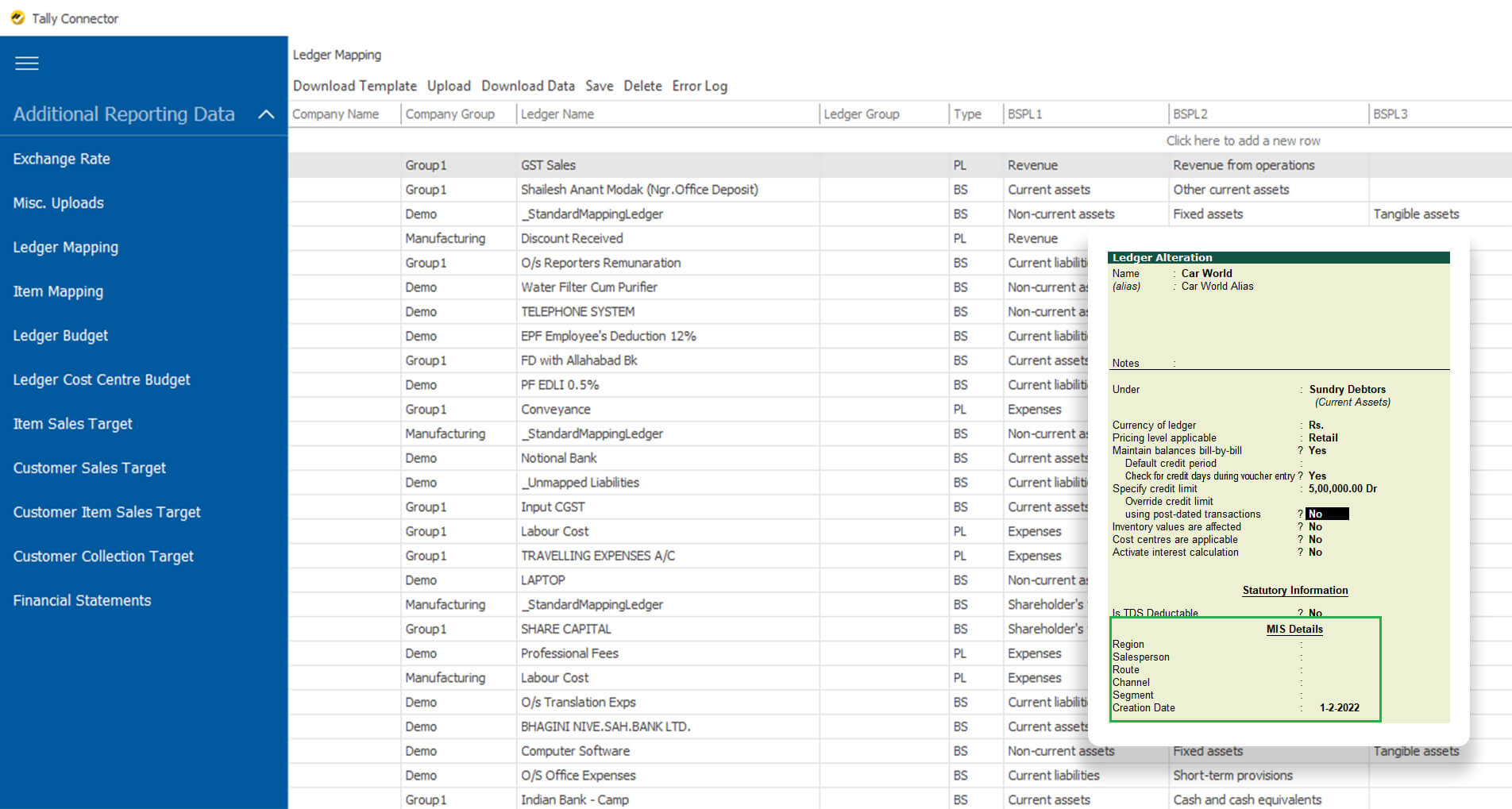Click the Company Name column header
The image size is (1512, 809).
click(334, 114)
